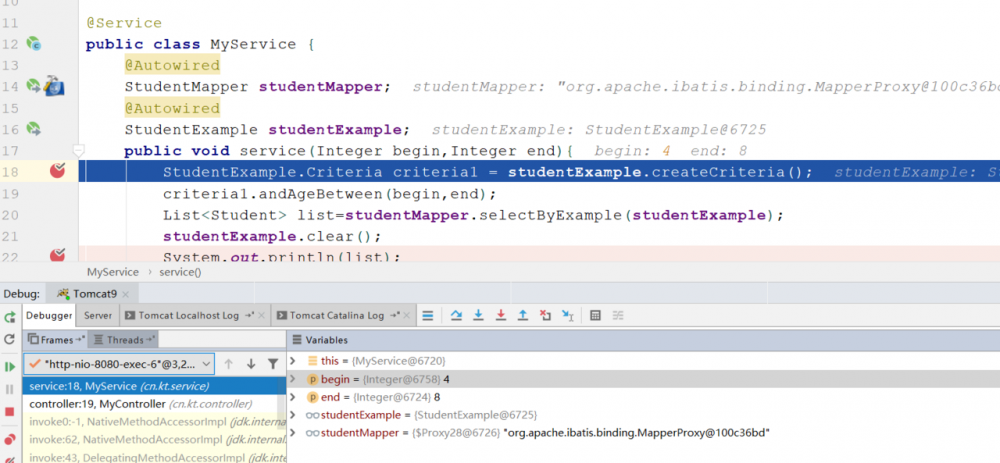Open the thread selector http-nio-8080-exec-6 dropdown
The height and width of the screenshot is (463, 1000).
click(x=119, y=364)
